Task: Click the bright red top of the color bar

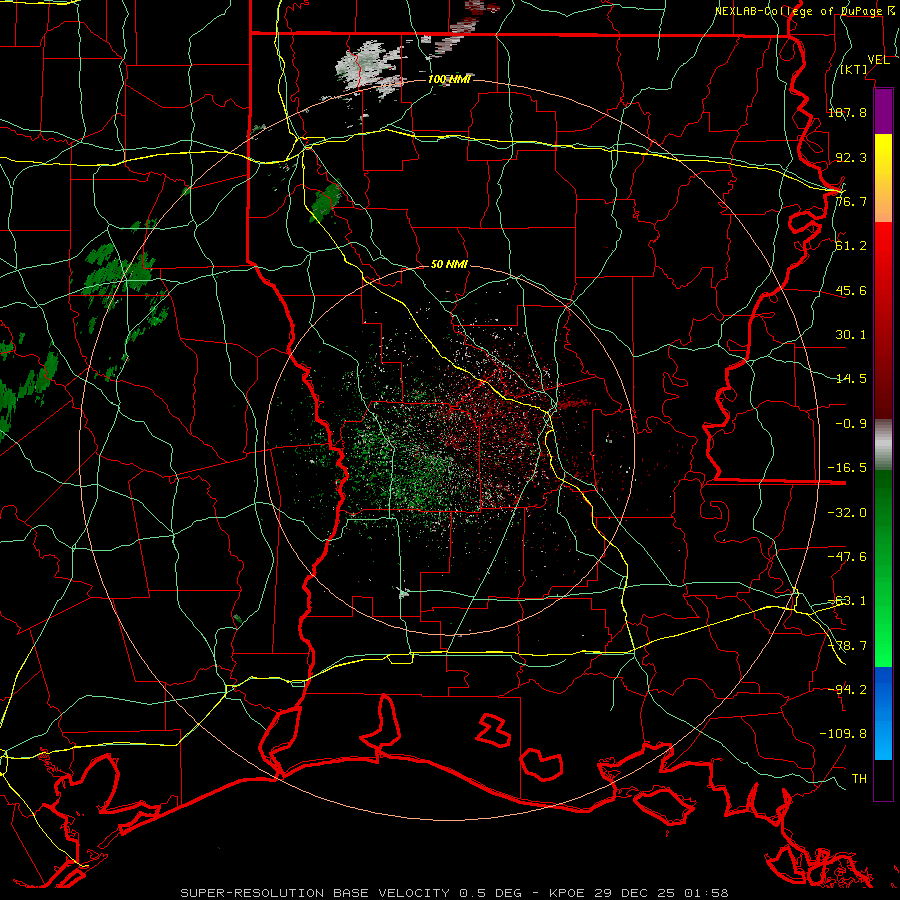Action: click(883, 241)
